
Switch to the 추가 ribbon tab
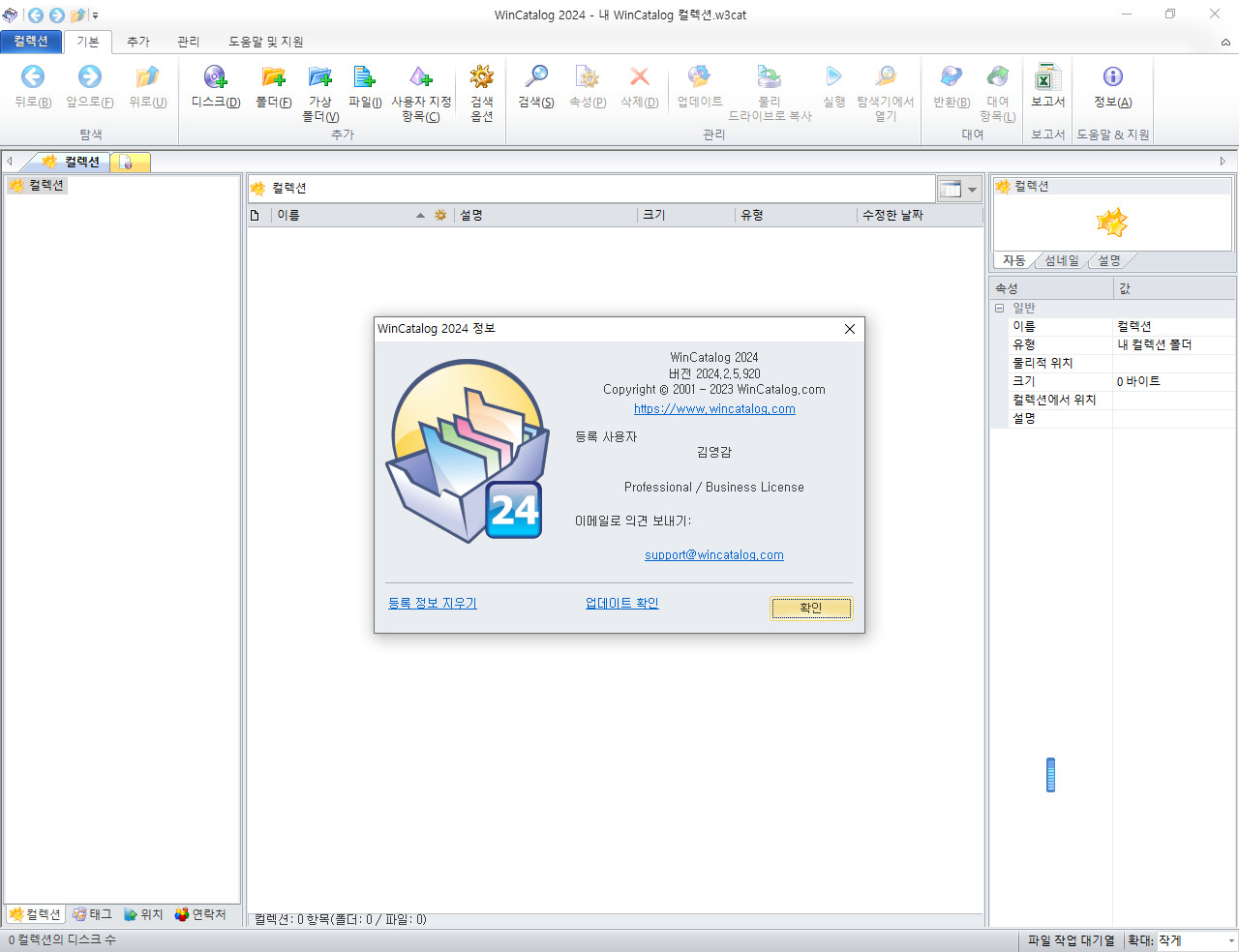[138, 42]
